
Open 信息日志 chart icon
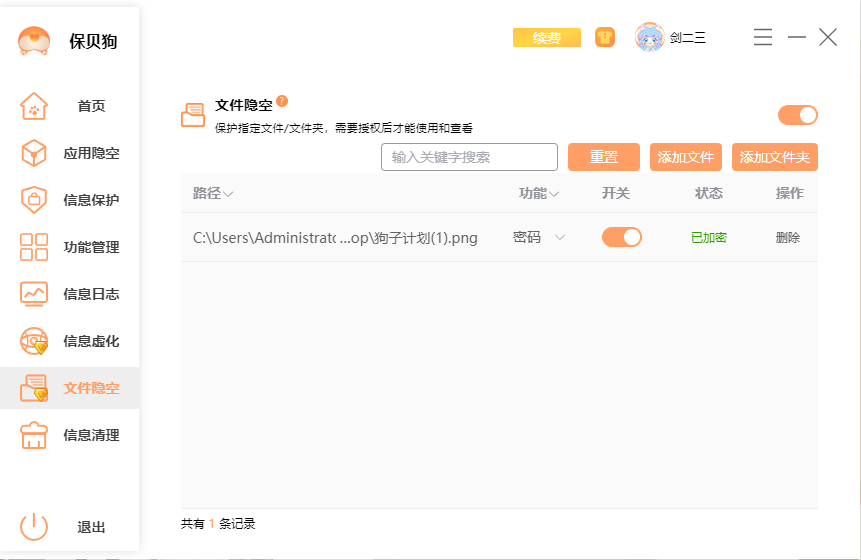(x=34, y=294)
